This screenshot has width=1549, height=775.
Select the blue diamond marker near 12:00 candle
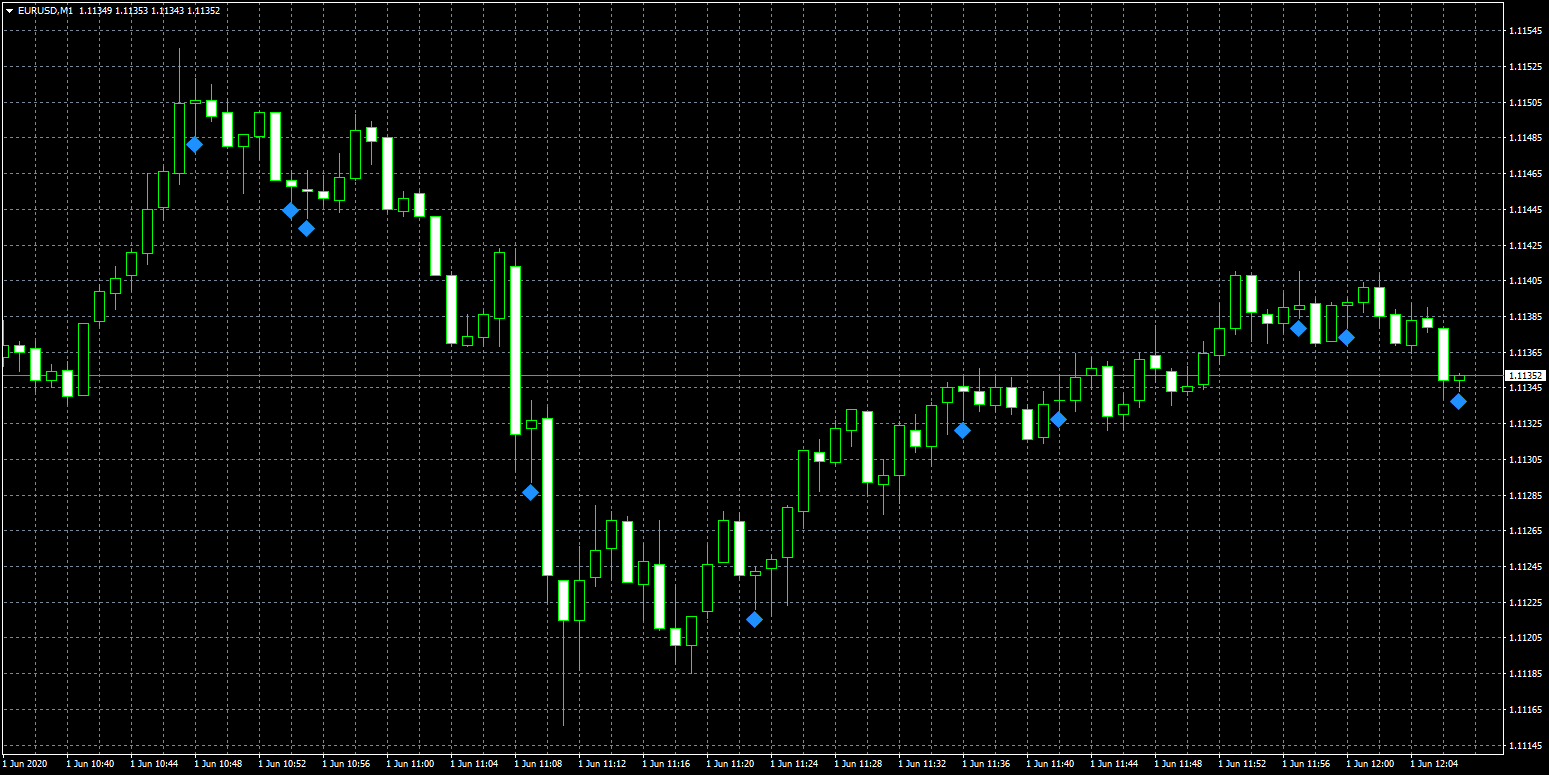point(1346,338)
